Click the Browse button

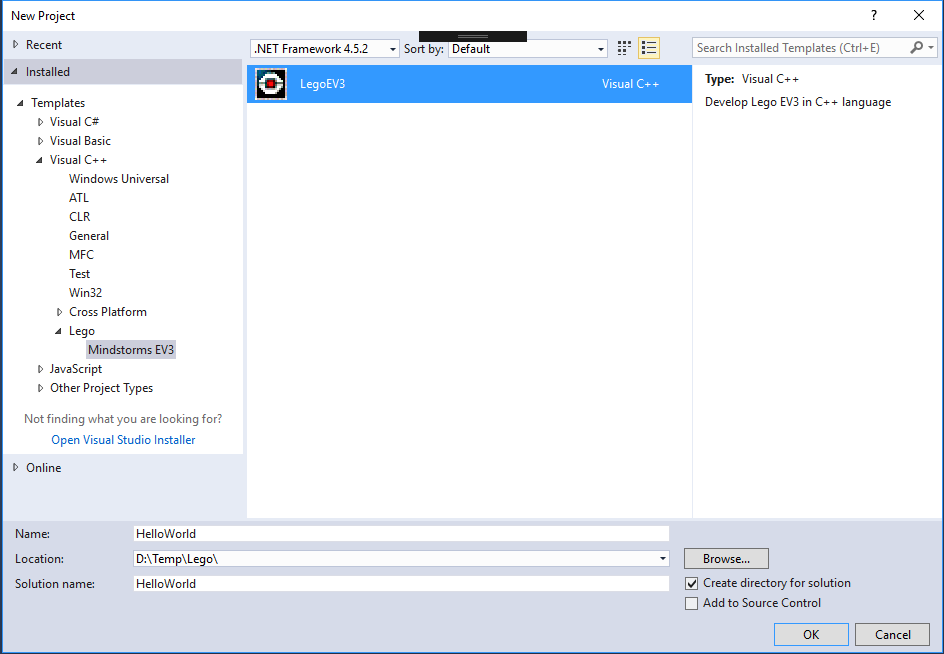pyautogui.click(x=726, y=559)
